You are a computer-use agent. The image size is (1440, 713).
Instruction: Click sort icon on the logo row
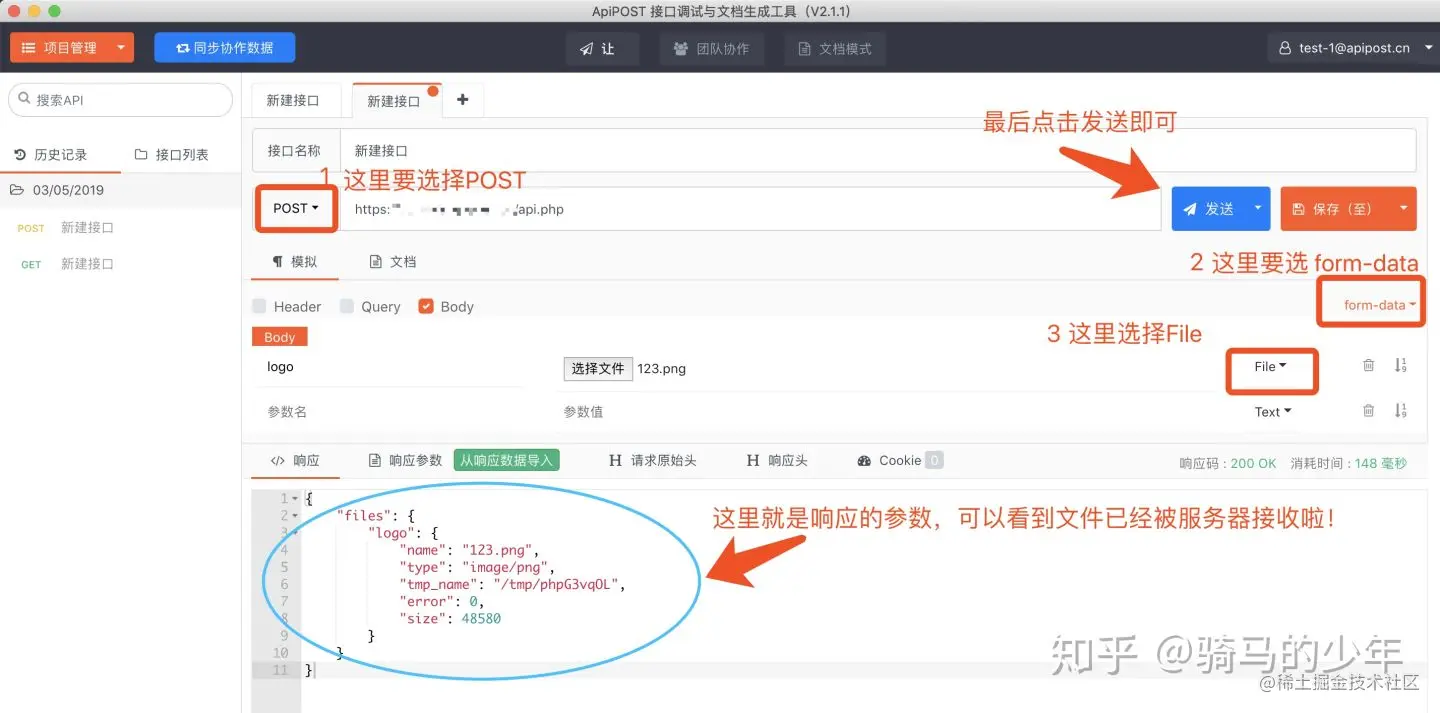coord(1401,366)
